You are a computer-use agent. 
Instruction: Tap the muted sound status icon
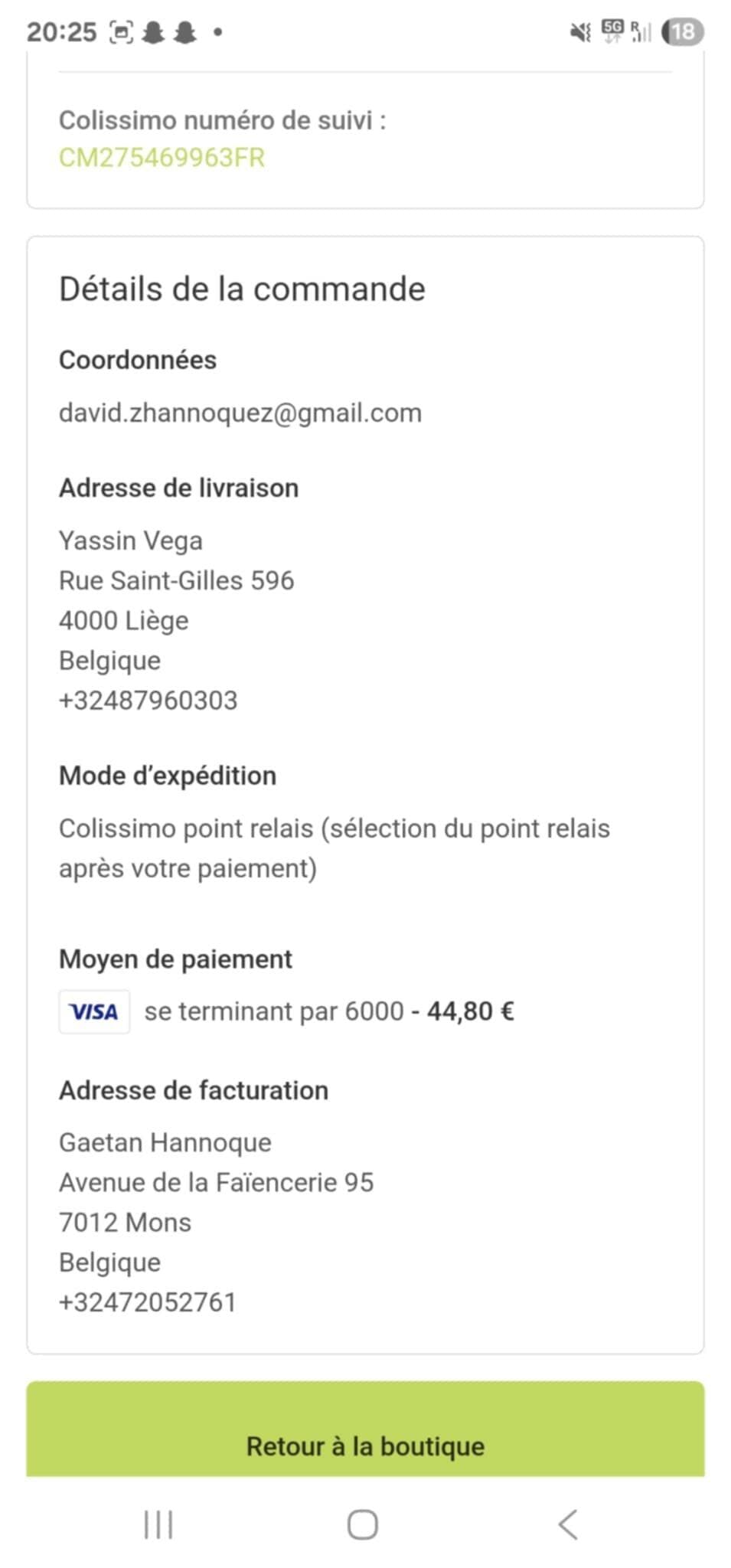[581, 32]
